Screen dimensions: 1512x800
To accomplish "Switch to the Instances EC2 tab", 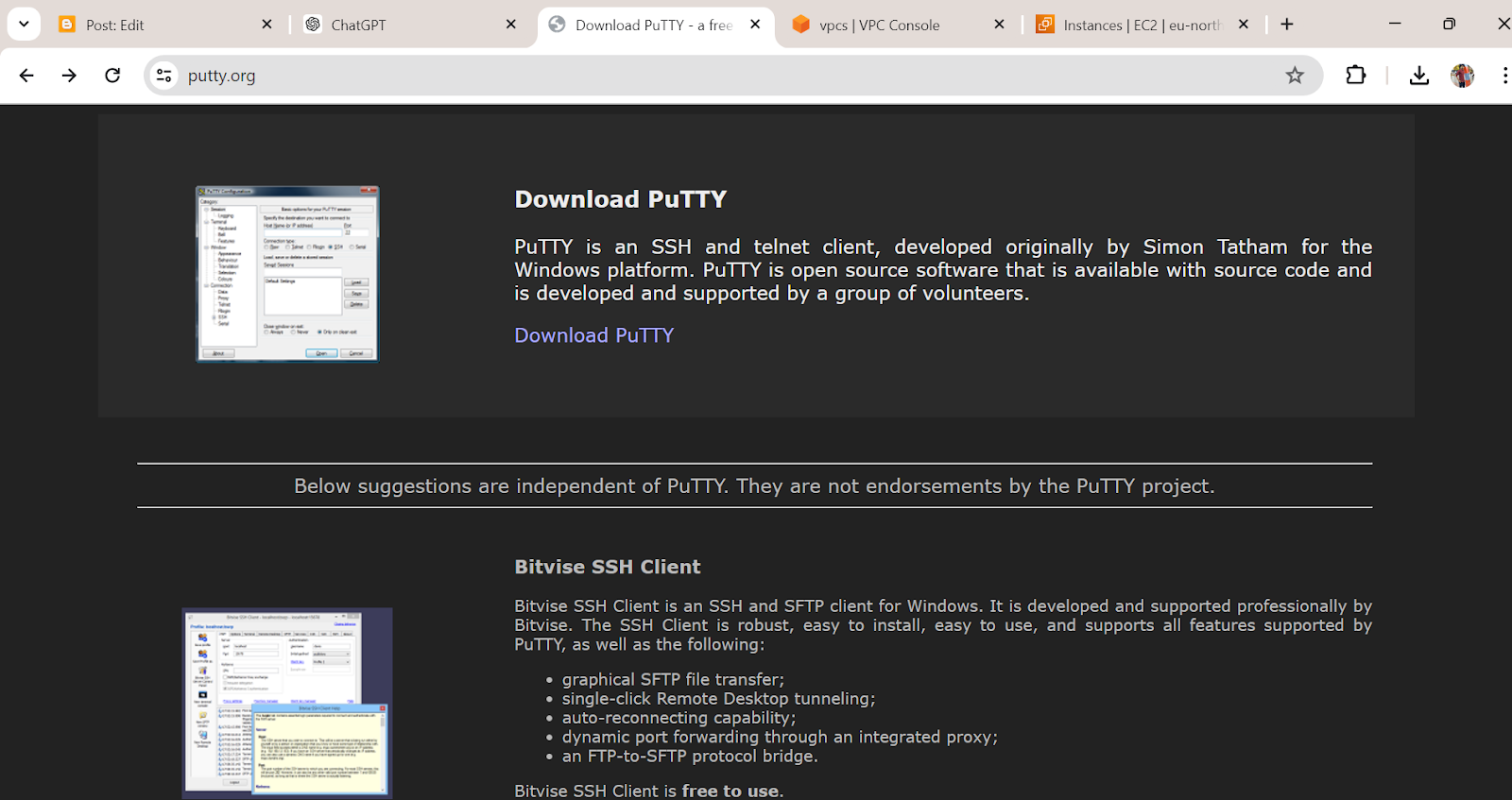I will click(x=1143, y=25).
